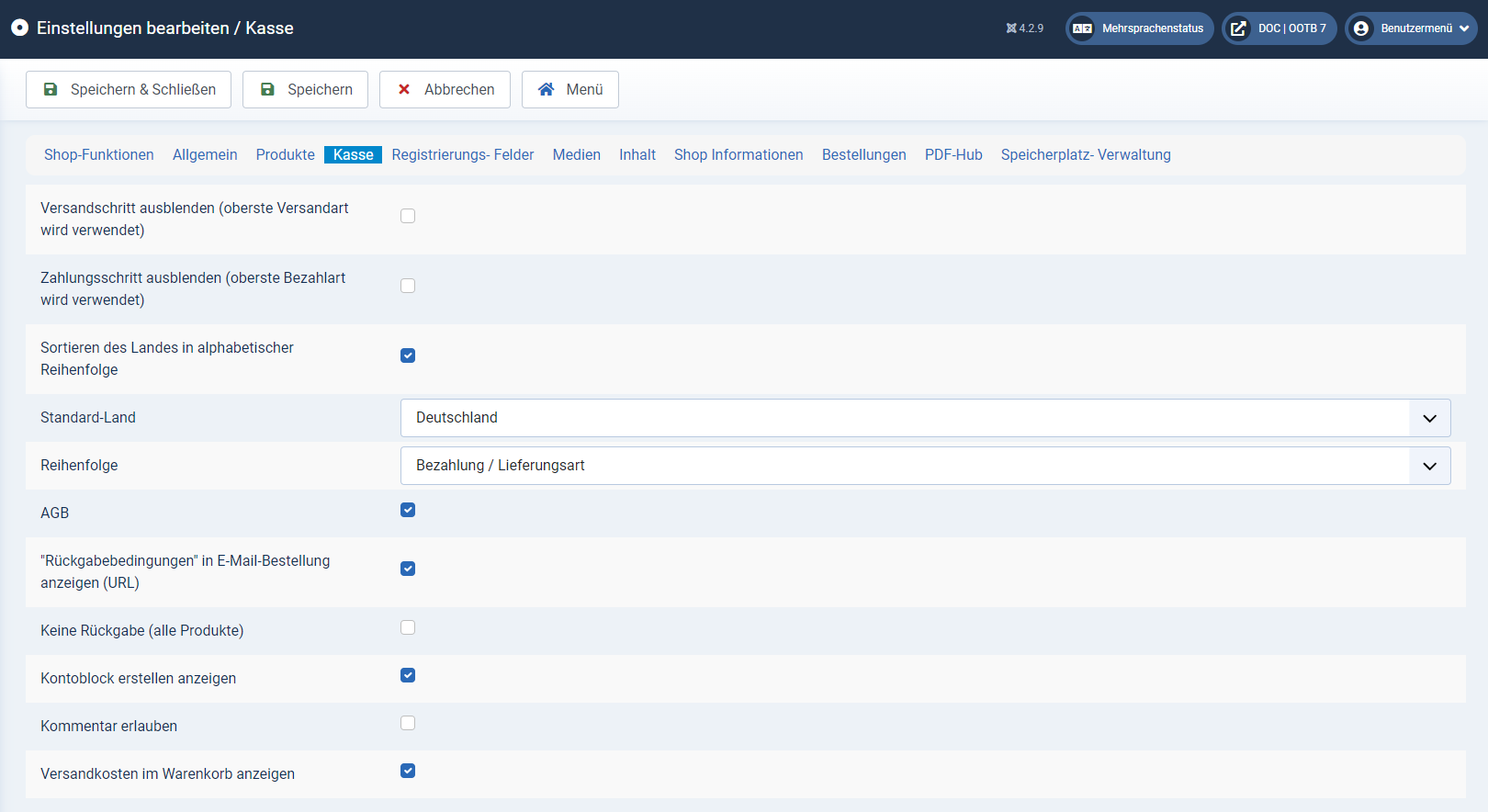This screenshot has height=812, width=1488.
Task: Click the Reihenfolge row label
Action: point(79,465)
